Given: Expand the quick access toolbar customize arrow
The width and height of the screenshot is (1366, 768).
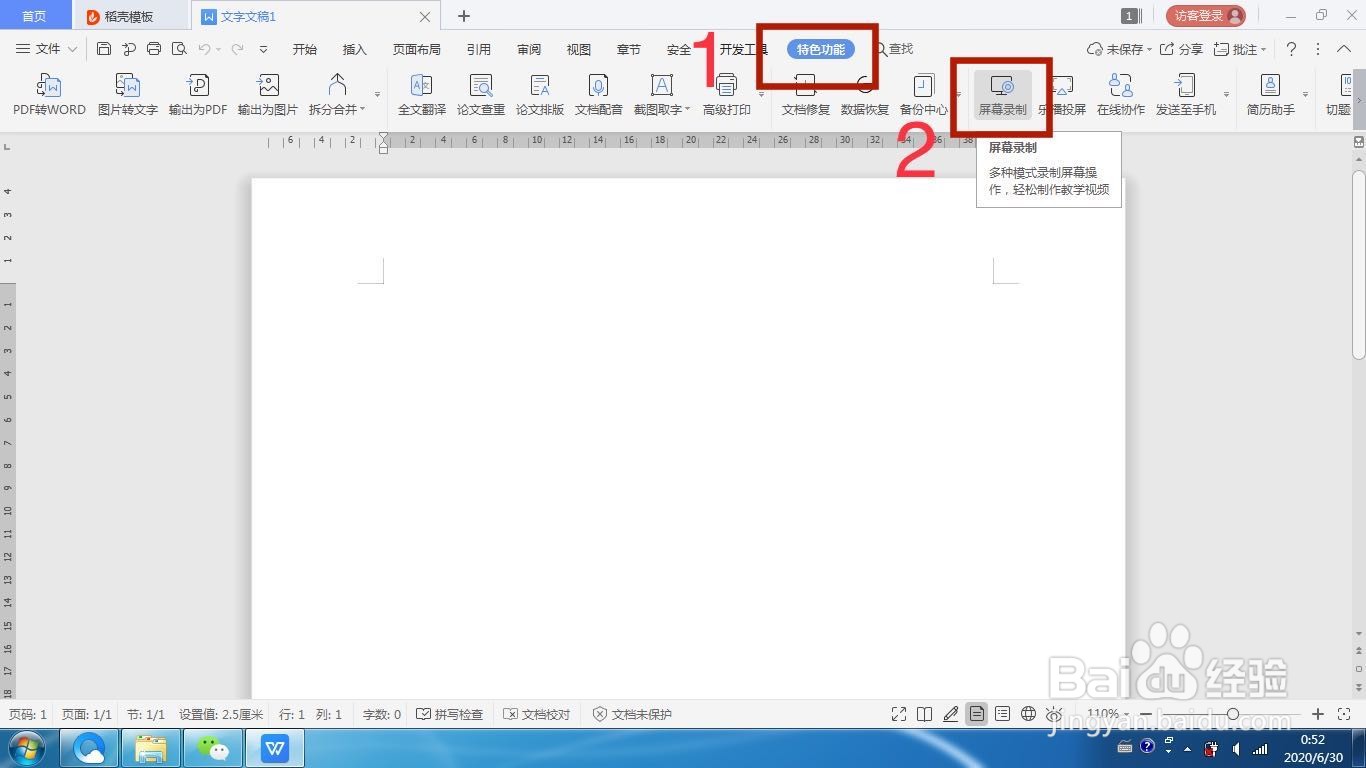Looking at the screenshot, I should coord(263,49).
